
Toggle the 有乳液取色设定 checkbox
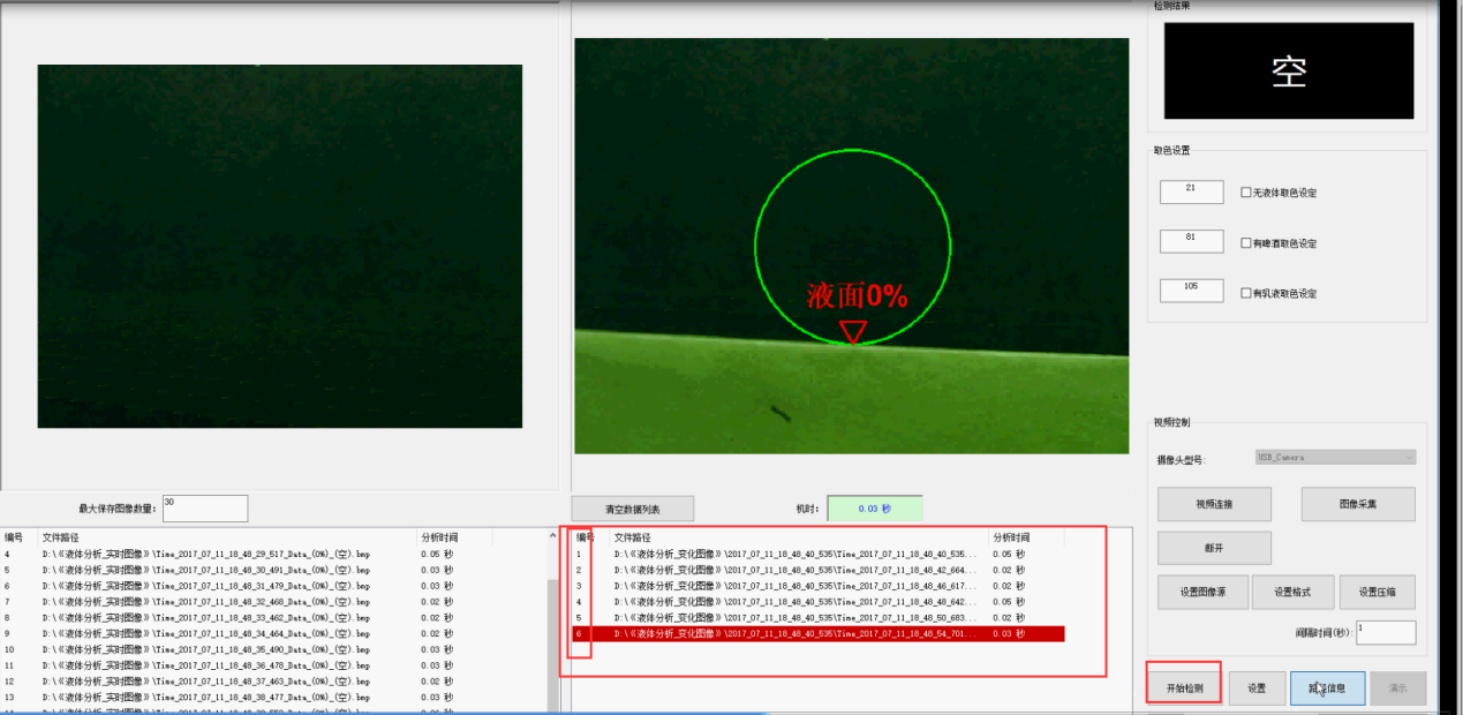click(x=1246, y=294)
